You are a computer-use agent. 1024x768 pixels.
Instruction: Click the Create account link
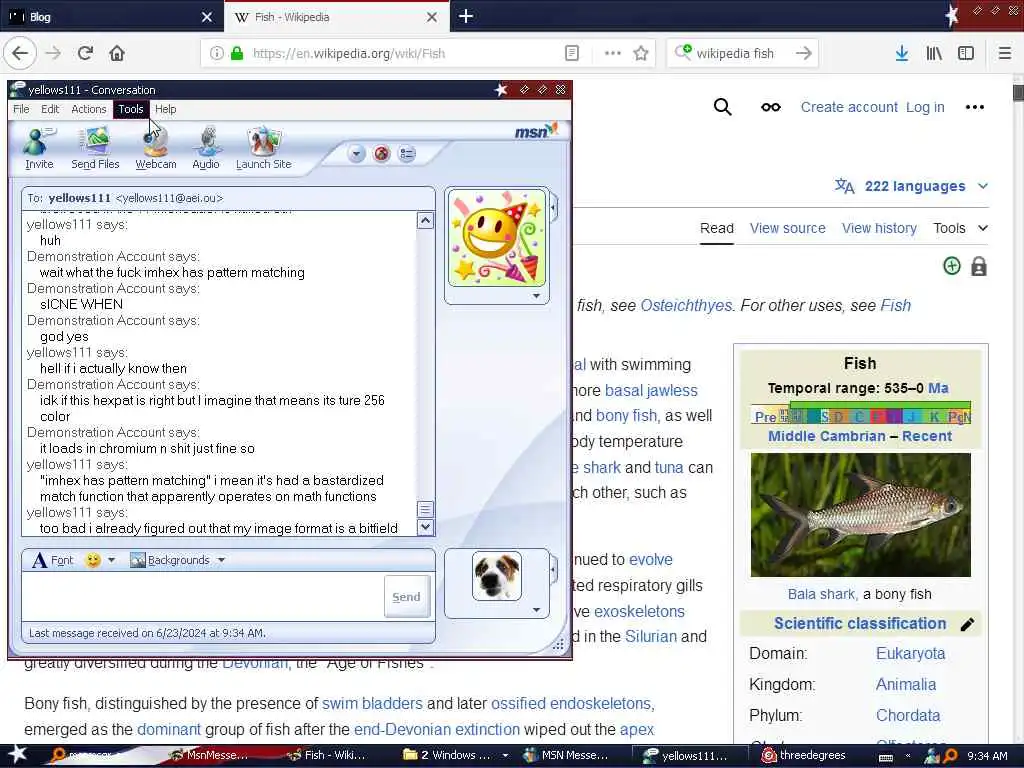849,107
